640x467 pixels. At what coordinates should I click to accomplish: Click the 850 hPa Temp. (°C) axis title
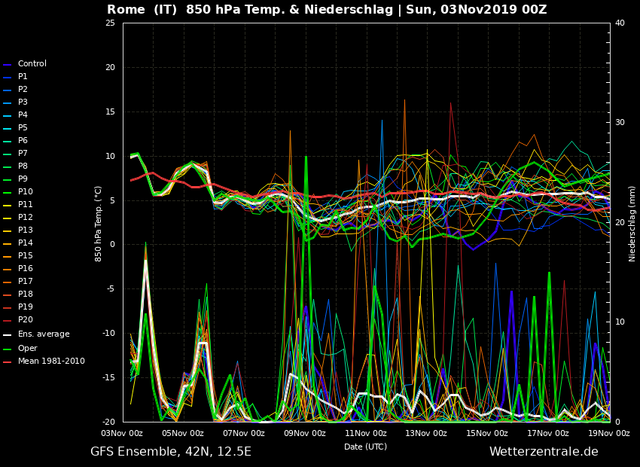pos(98,224)
